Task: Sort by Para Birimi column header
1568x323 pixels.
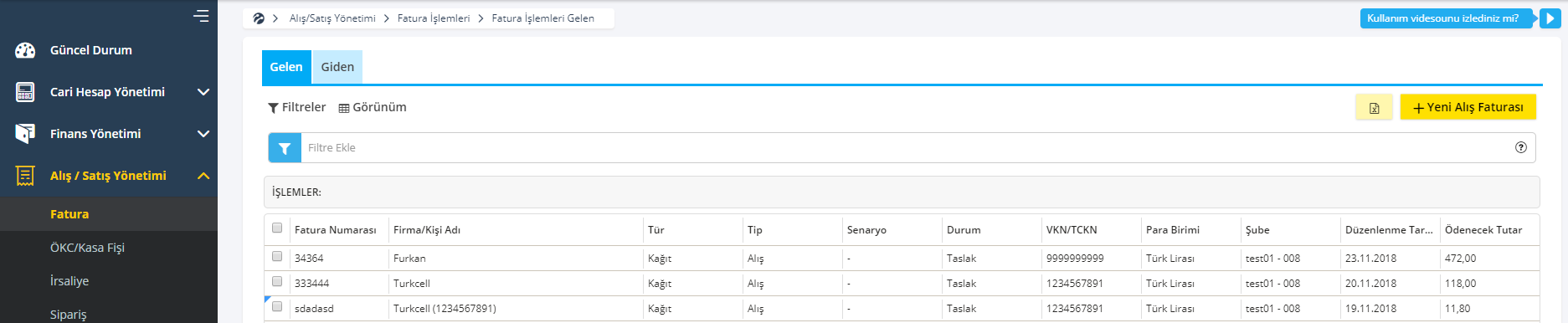Action: point(1173,230)
